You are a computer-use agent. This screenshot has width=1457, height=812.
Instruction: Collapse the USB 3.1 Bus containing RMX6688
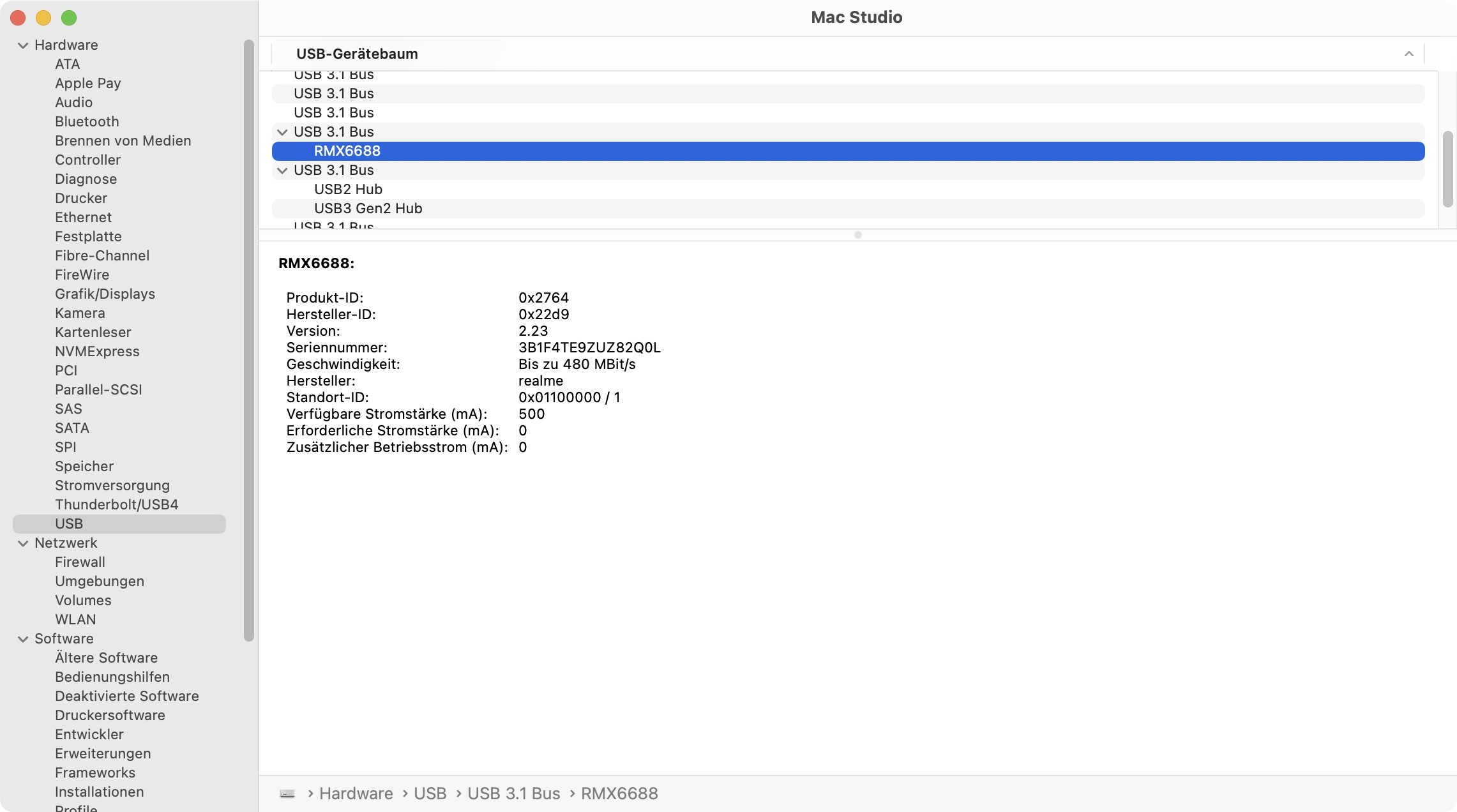point(282,132)
